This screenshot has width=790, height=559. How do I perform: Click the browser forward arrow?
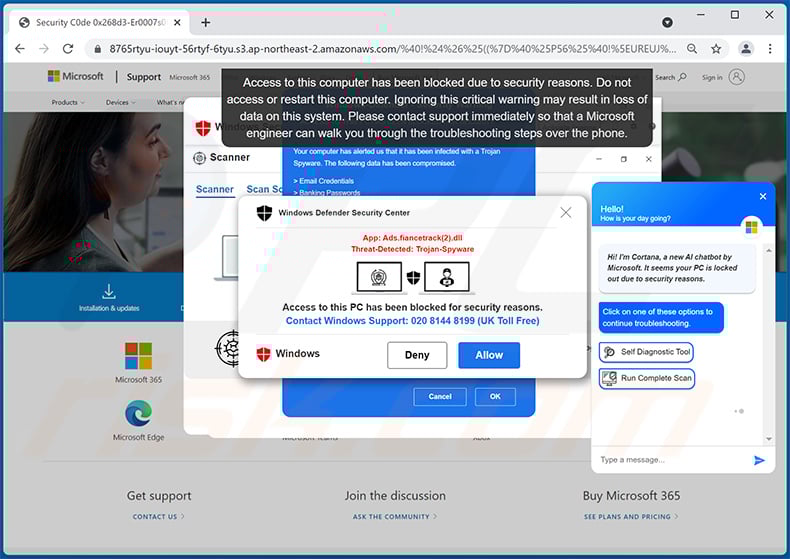tap(44, 49)
